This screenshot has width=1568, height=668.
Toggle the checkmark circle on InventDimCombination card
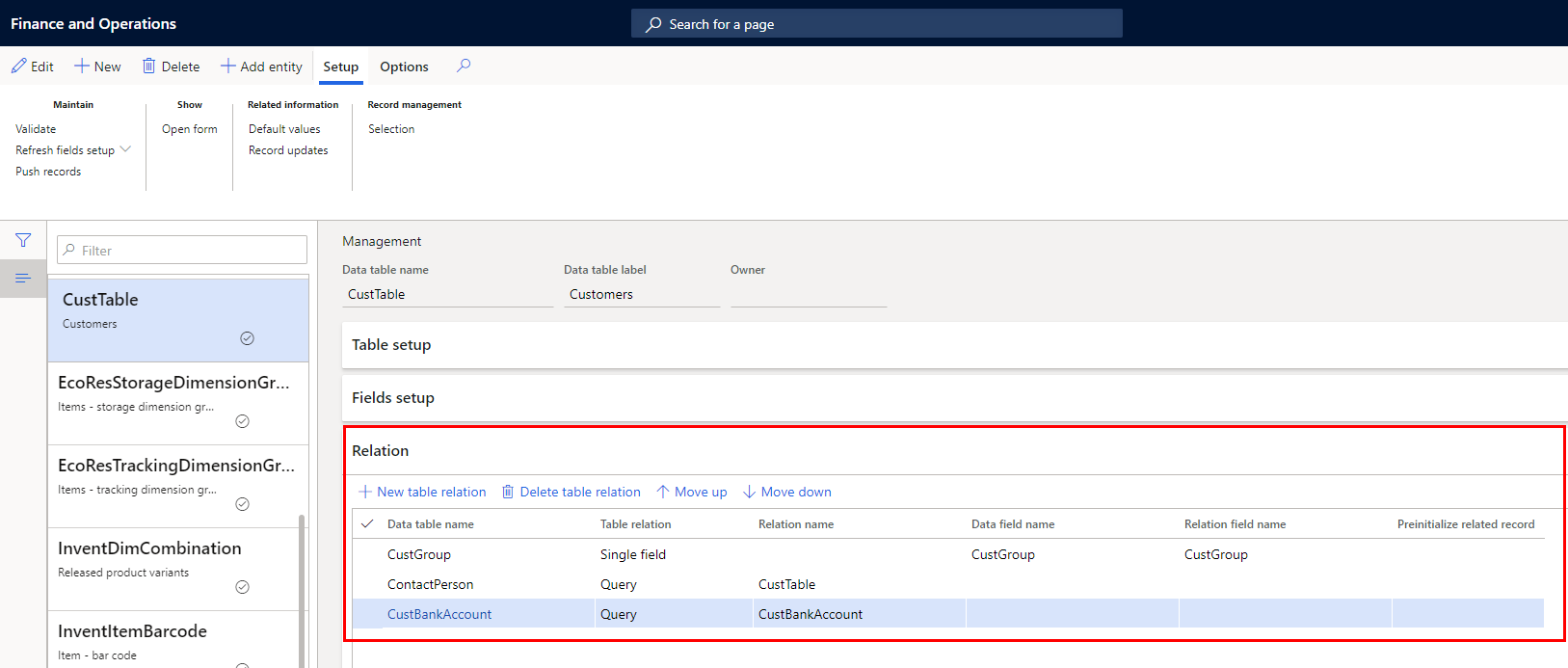pyautogui.click(x=243, y=587)
